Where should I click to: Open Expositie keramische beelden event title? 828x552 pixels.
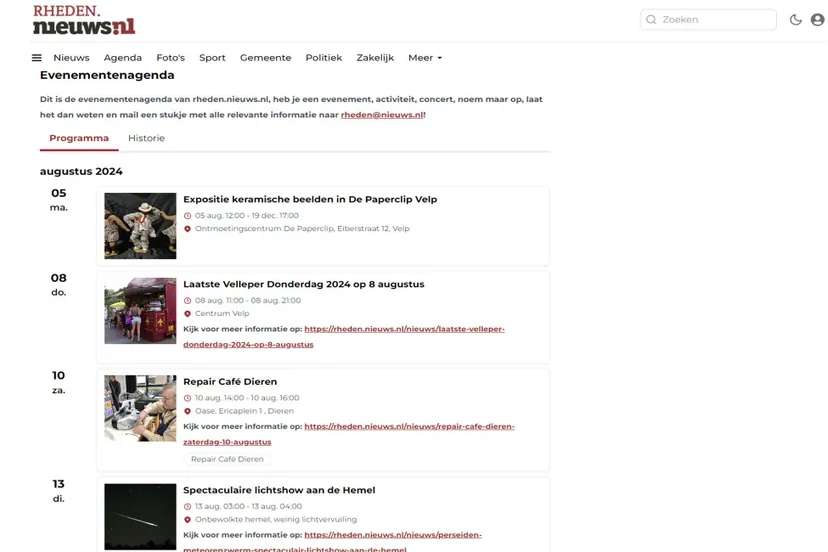click(x=310, y=199)
